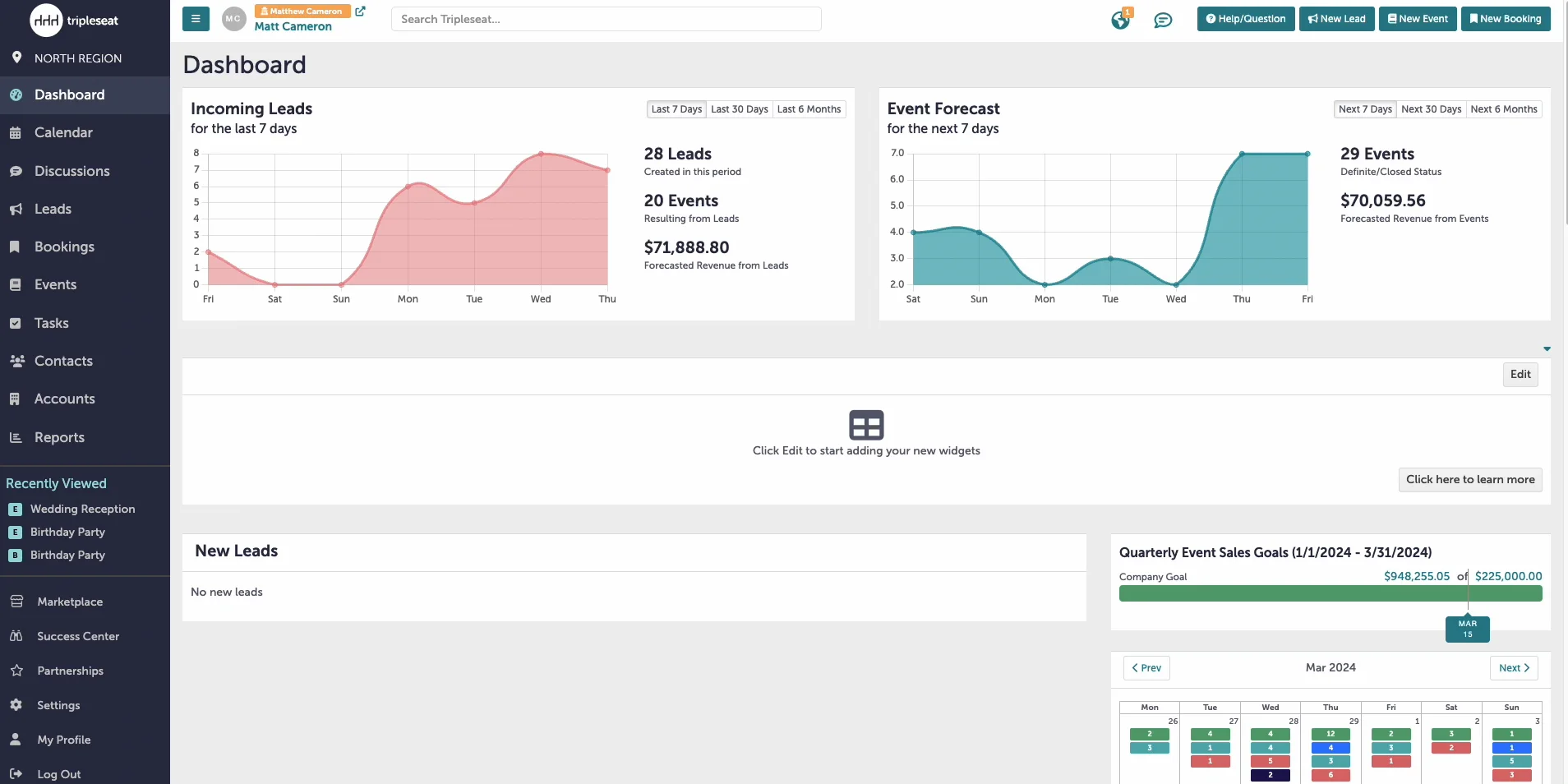The width and height of the screenshot is (1568, 784).
Task: Create a new event with New Event button
Action: coord(1417,18)
